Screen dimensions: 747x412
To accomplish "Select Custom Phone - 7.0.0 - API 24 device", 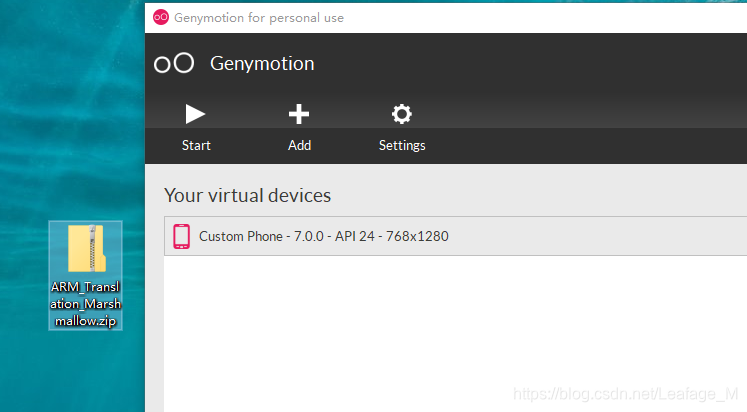I will point(455,236).
